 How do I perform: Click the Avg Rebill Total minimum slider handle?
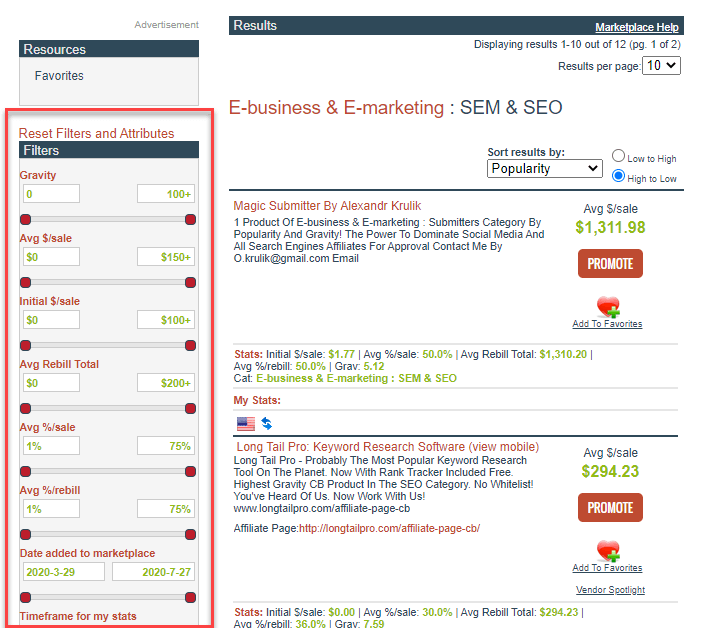pyautogui.click(x=26, y=408)
